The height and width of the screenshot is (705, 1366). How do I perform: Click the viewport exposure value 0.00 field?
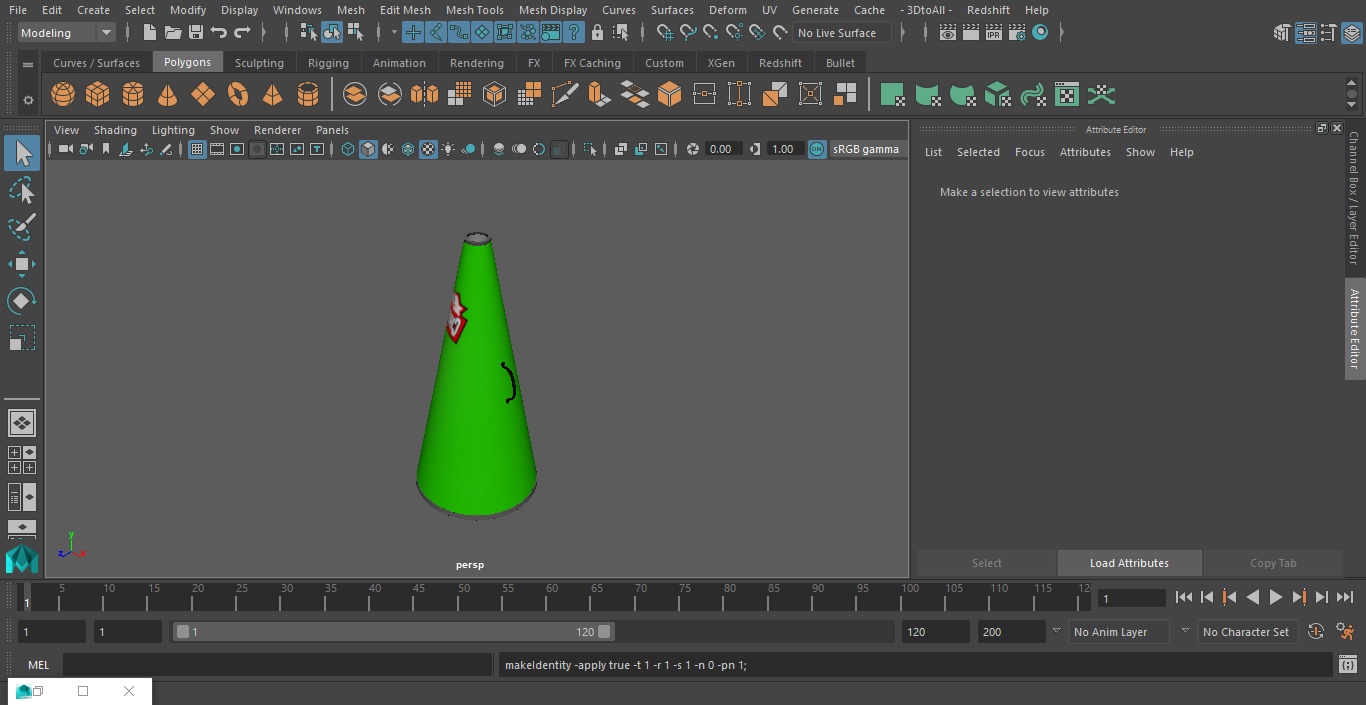[723, 149]
